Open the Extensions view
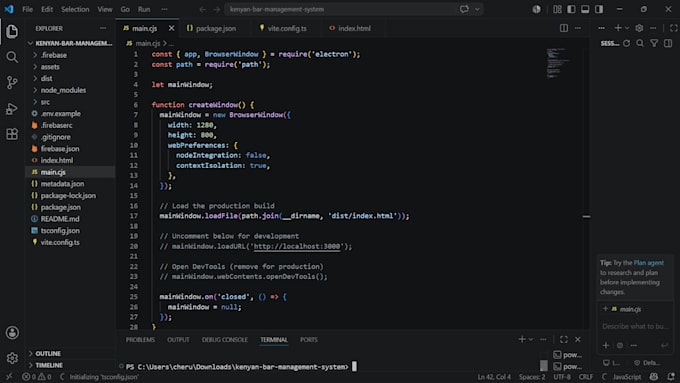This screenshot has width=680, height=383. 12,134
